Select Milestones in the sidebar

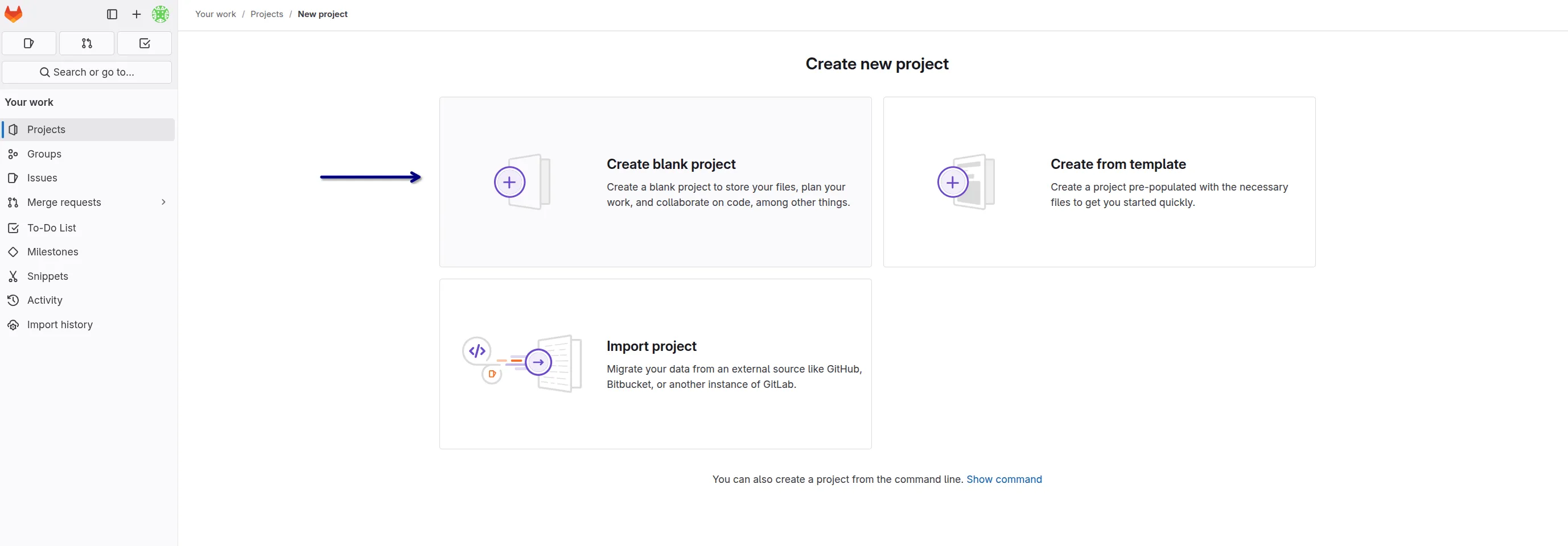point(53,252)
